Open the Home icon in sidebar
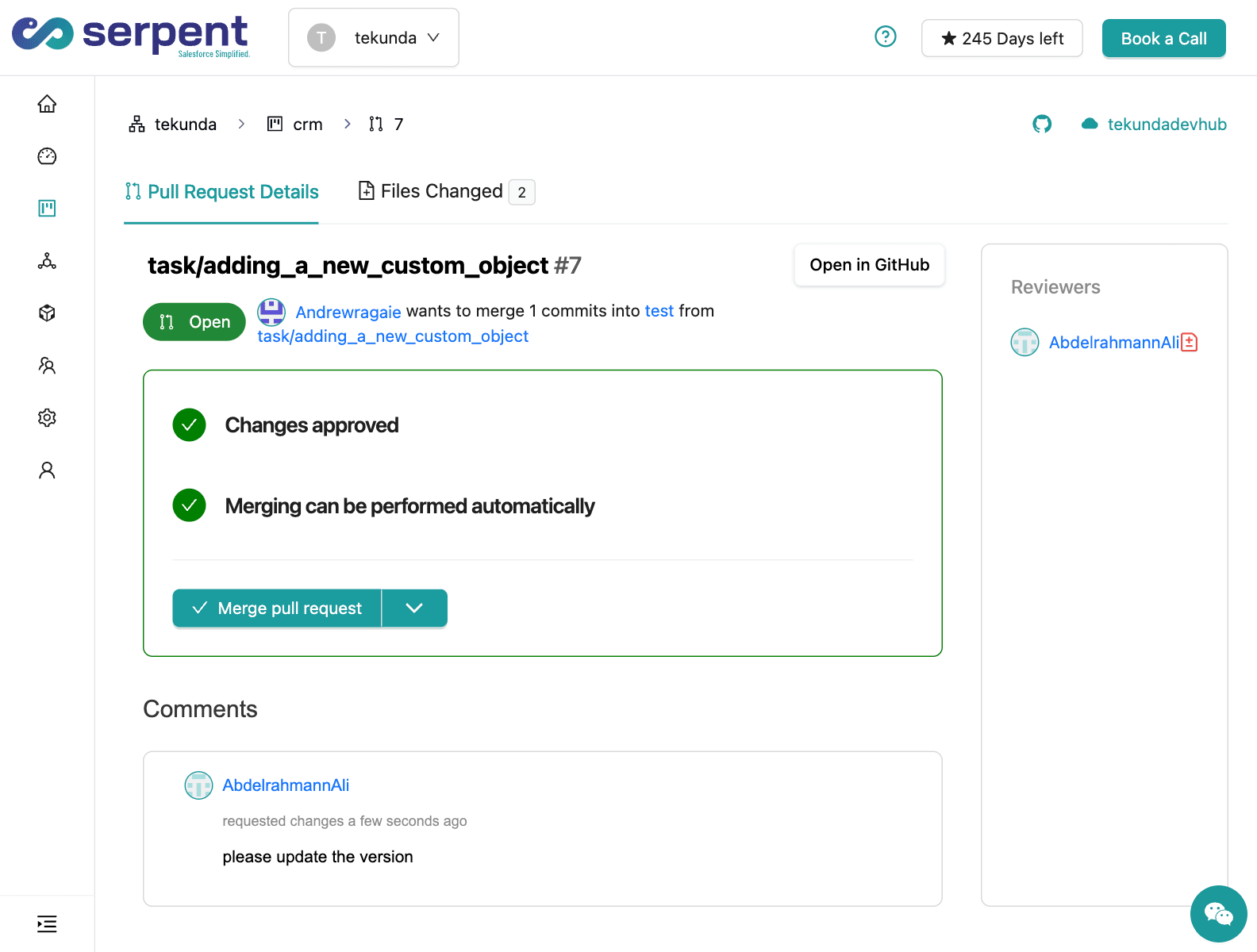Image resolution: width=1257 pixels, height=952 pixels. tap(47, 104)
